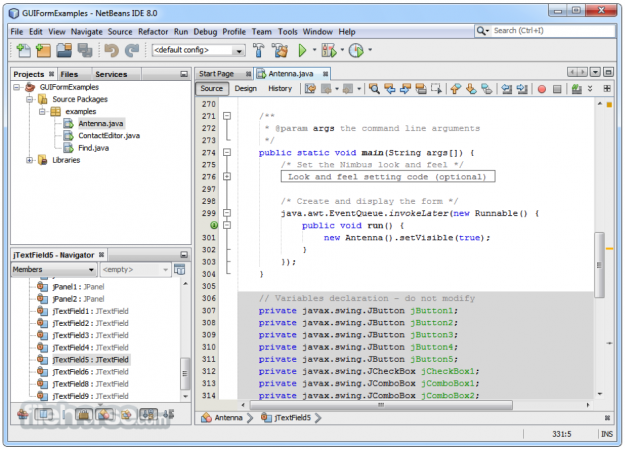This screenshot has width=625, height=450.
Task: Expand the code fold on line 276
Action: [x=227, y=177]
